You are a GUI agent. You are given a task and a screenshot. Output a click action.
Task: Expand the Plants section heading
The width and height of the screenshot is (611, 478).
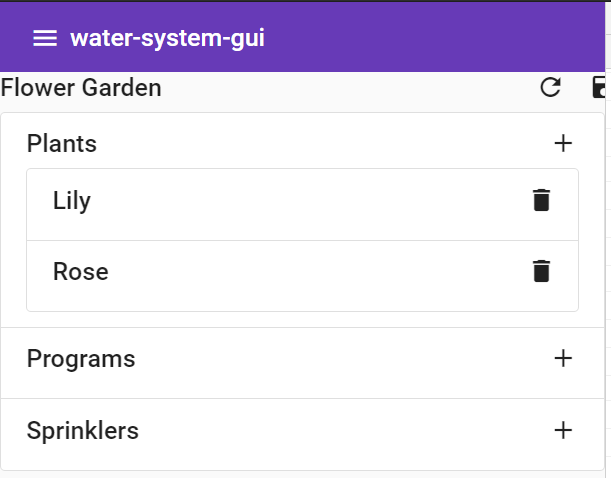[62, 144]
